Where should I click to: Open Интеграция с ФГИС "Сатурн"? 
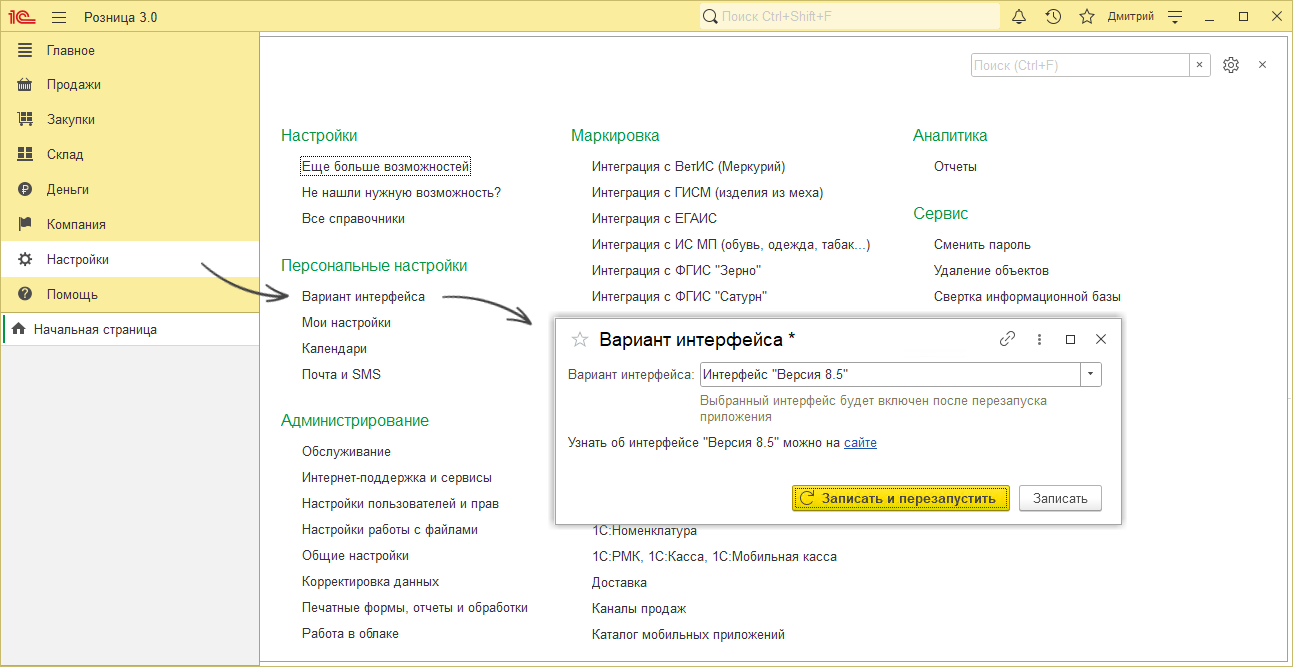click(679, 297)
